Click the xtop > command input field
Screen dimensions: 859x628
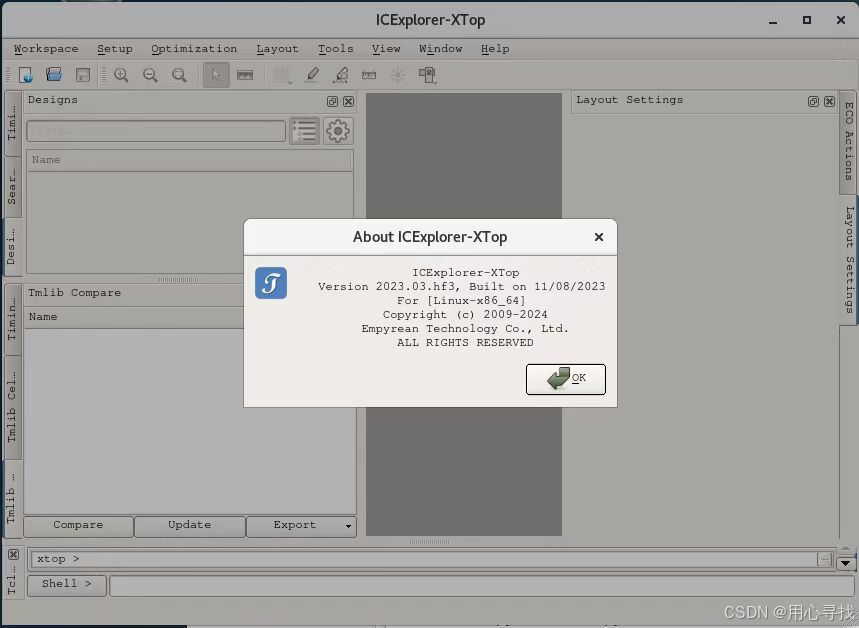[423, 559]
